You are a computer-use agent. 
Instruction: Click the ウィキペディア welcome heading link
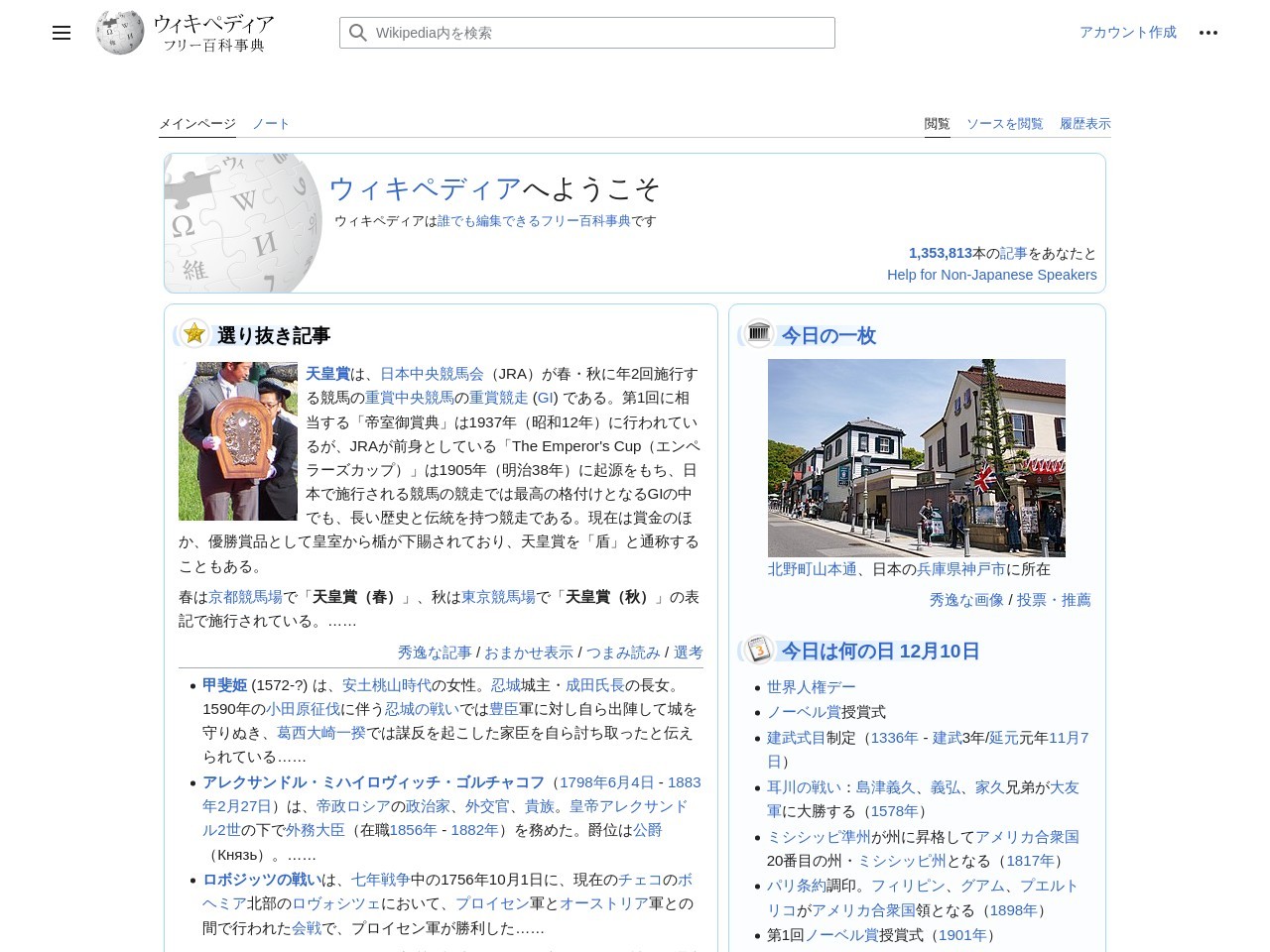(x=425, y=188)
